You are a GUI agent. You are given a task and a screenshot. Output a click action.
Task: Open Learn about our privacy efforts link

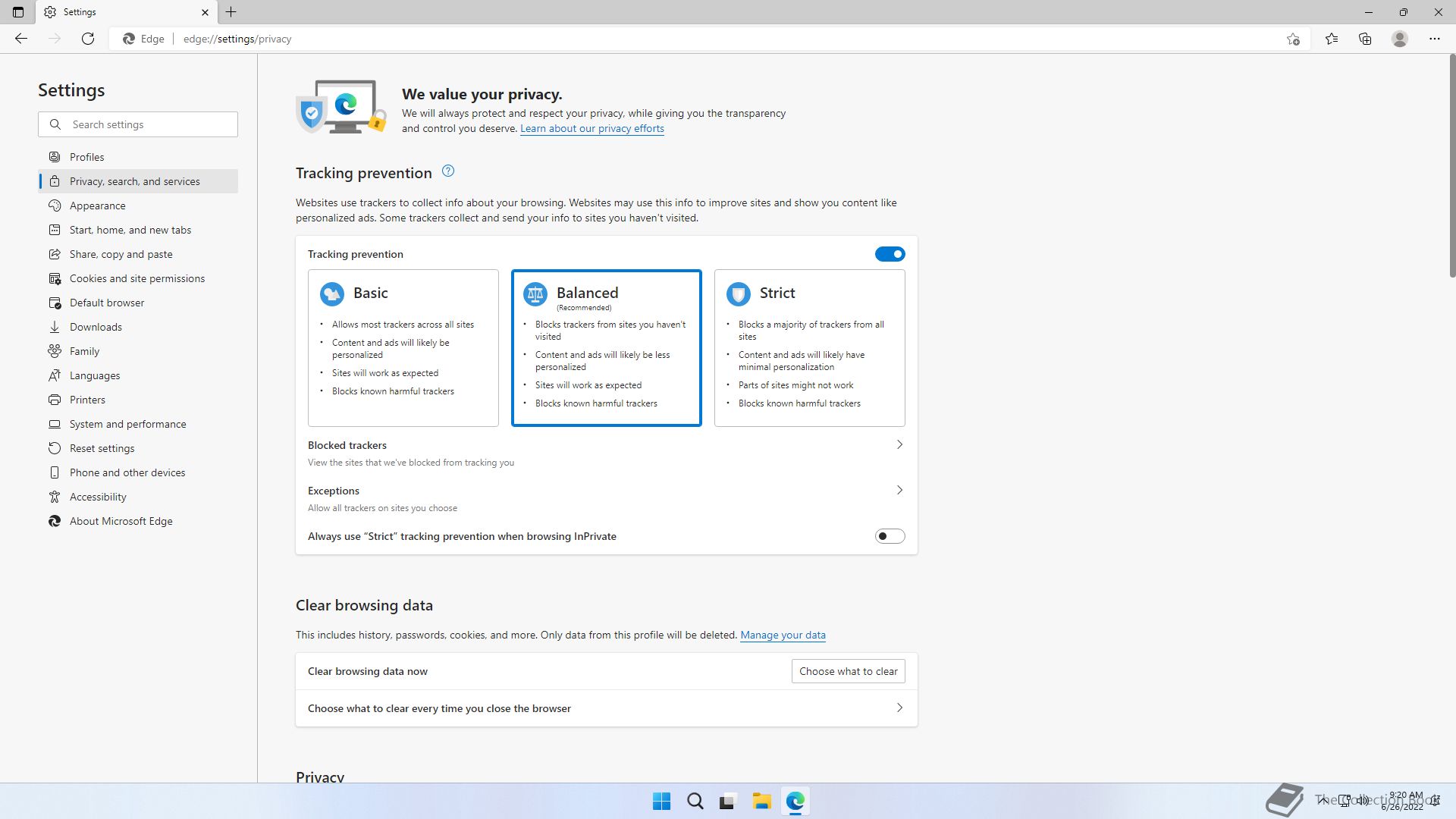coord(592,128)
